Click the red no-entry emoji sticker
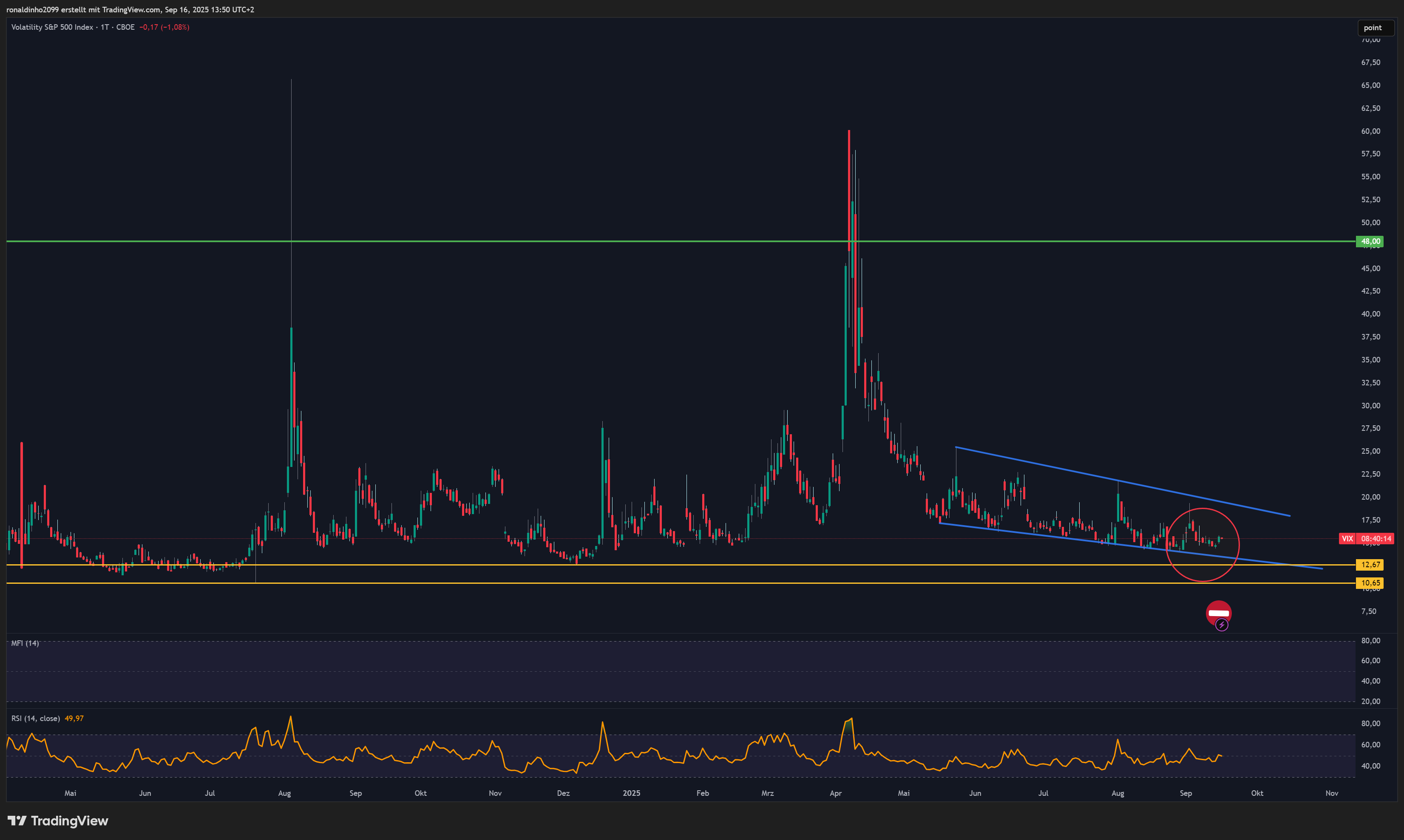 click(1218, 613)
